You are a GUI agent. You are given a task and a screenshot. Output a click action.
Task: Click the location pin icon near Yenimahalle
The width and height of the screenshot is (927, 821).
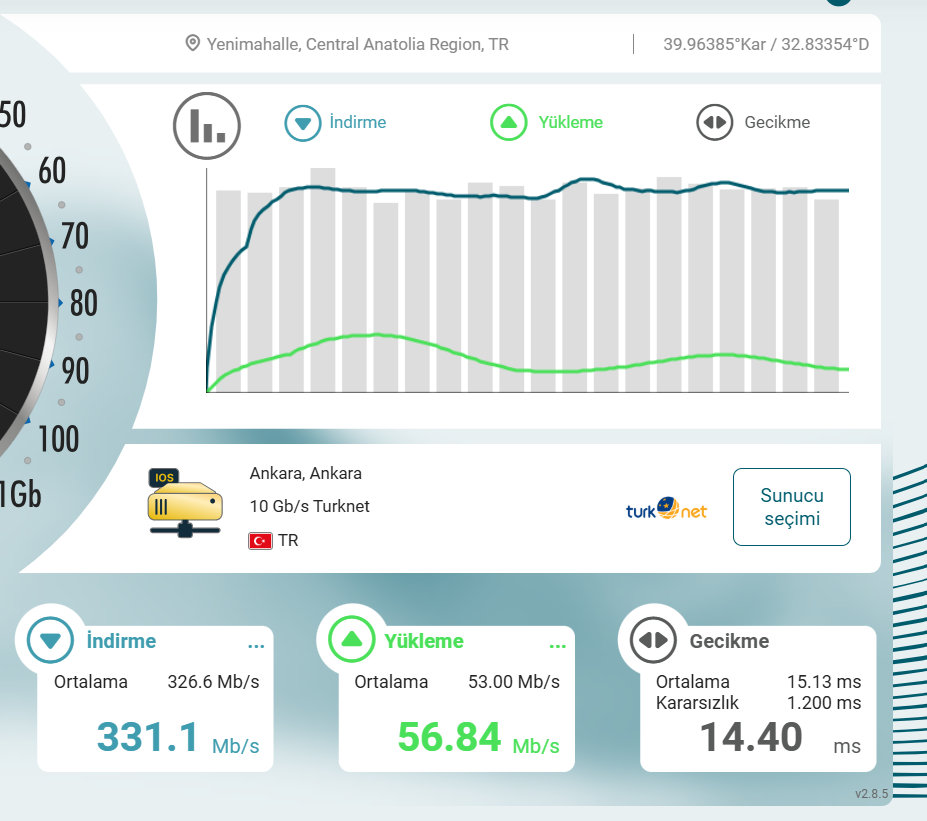tap(192, 43)
